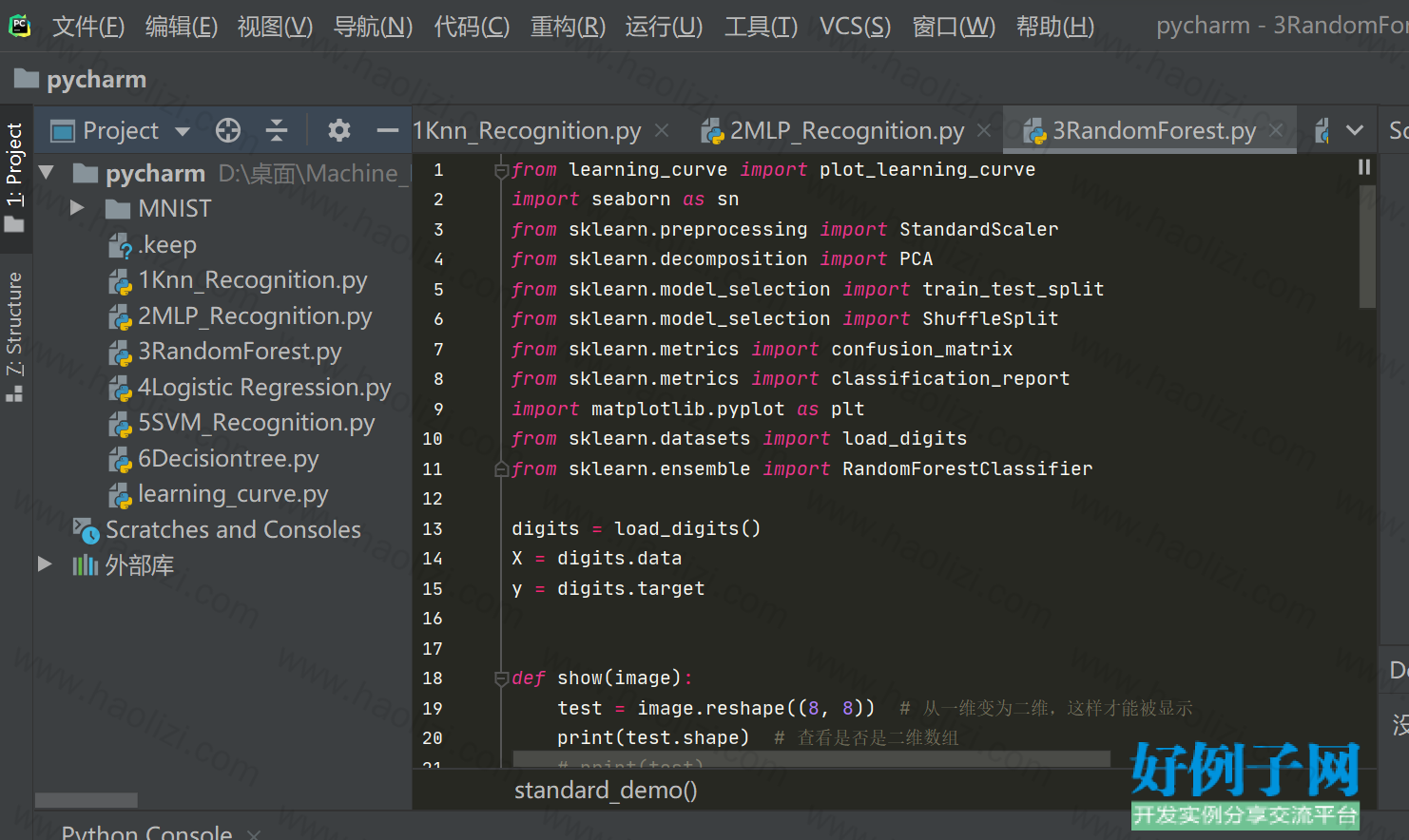
Task: Open the 视图(V) menu
Action: click(x=275, y=26)
